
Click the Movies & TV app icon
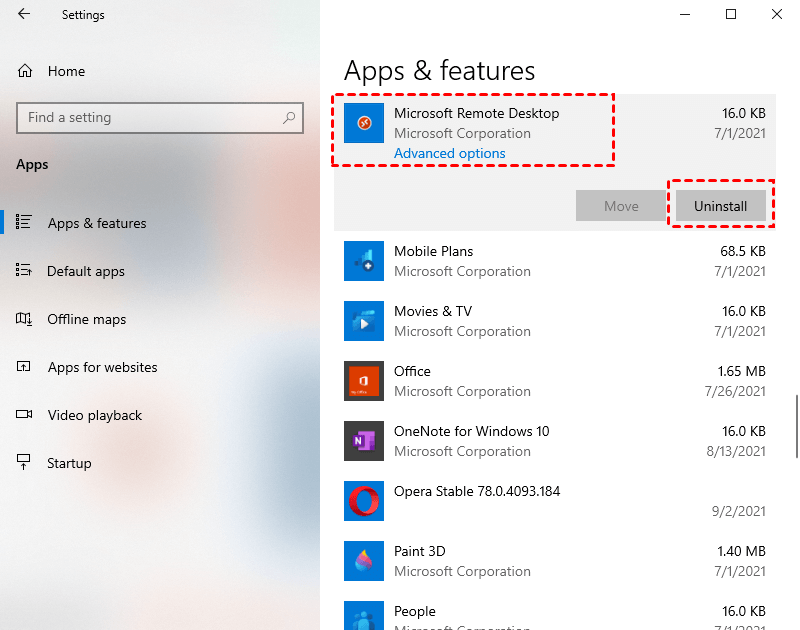364,321
